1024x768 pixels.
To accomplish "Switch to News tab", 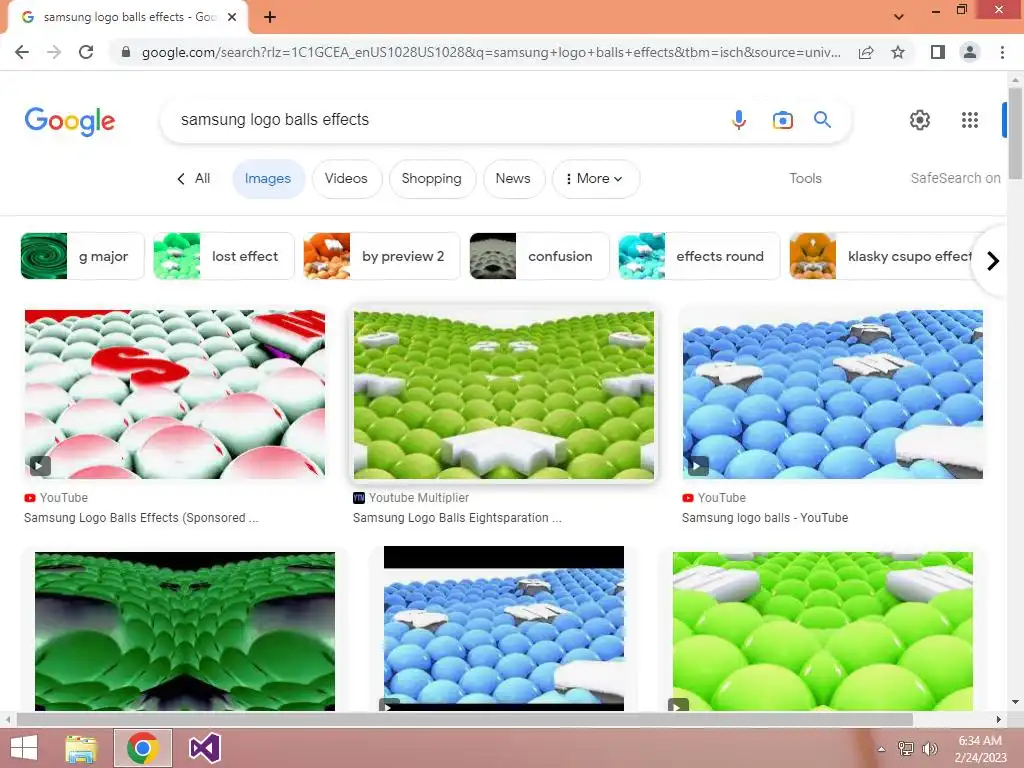I will coord(513,179).
